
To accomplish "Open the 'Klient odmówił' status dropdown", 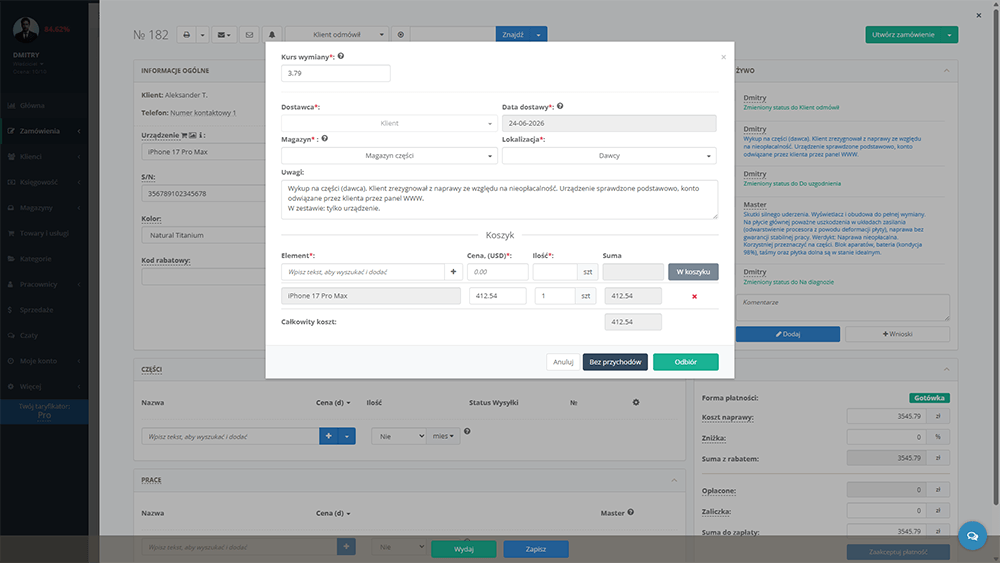I will (x=337, y=34).
